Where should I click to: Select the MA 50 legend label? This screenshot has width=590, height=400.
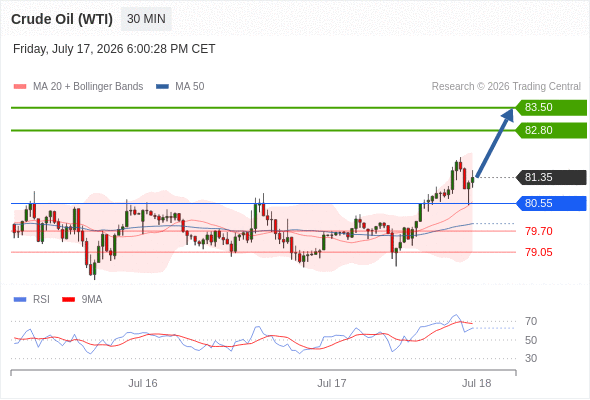pyautogui.click(x=190, y=87)
